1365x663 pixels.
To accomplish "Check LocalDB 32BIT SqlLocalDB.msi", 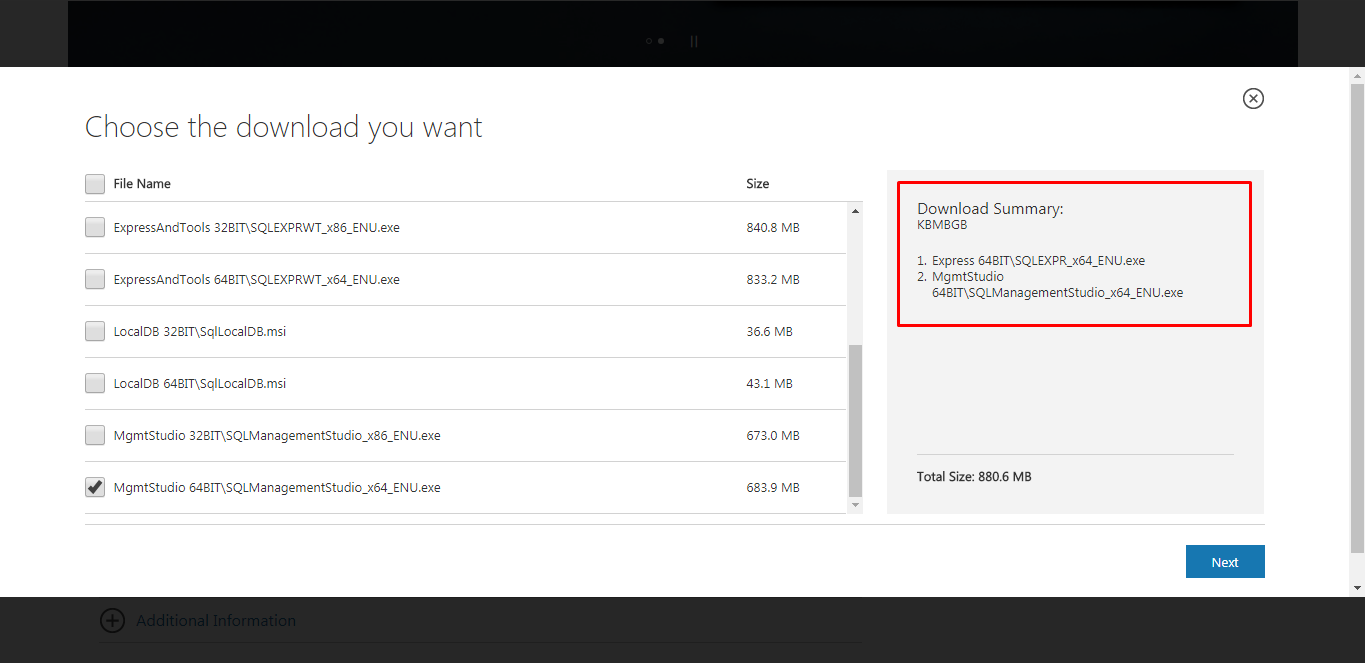I will point(95,331).
